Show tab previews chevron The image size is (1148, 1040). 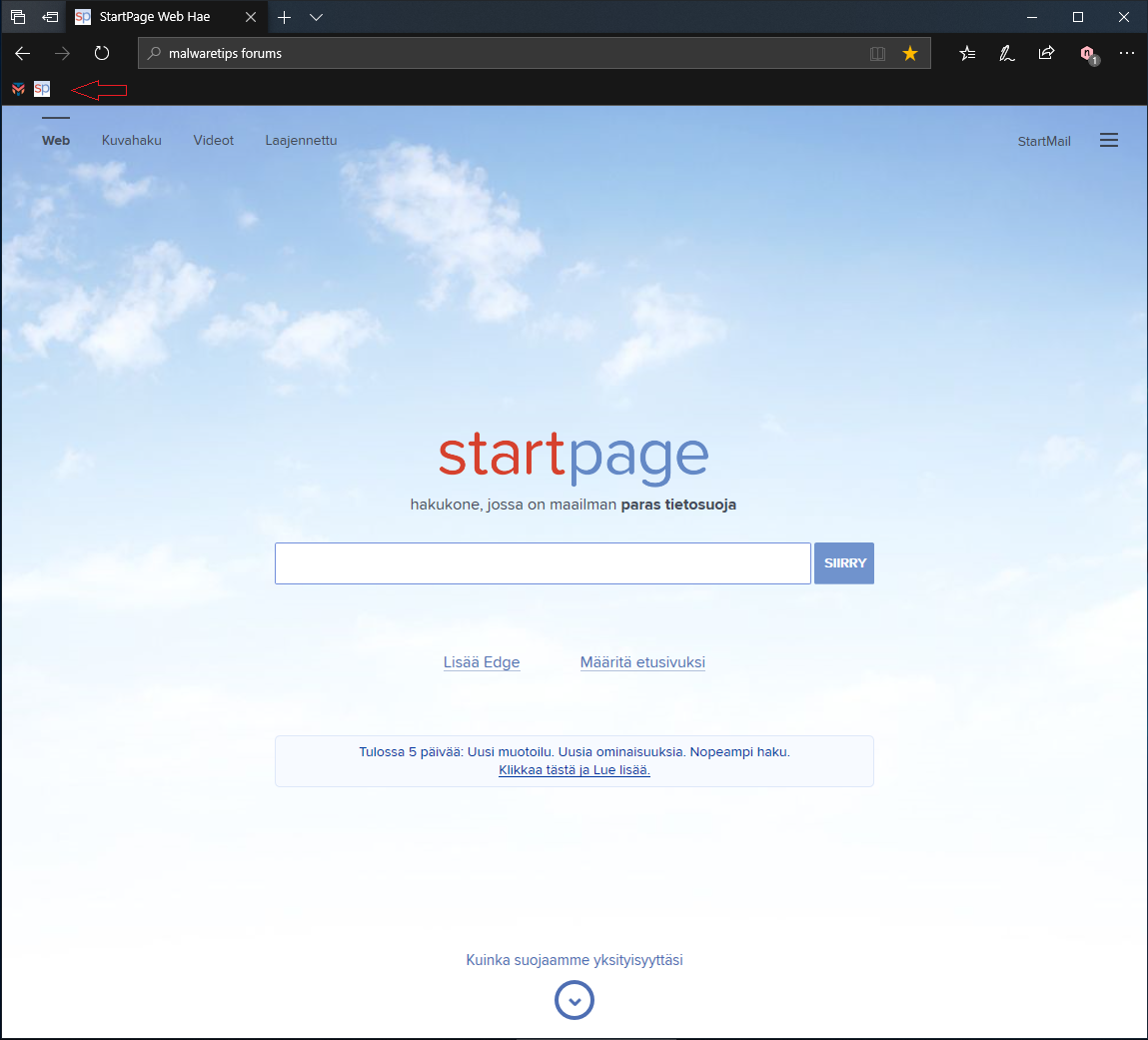[x=317, y=17]
